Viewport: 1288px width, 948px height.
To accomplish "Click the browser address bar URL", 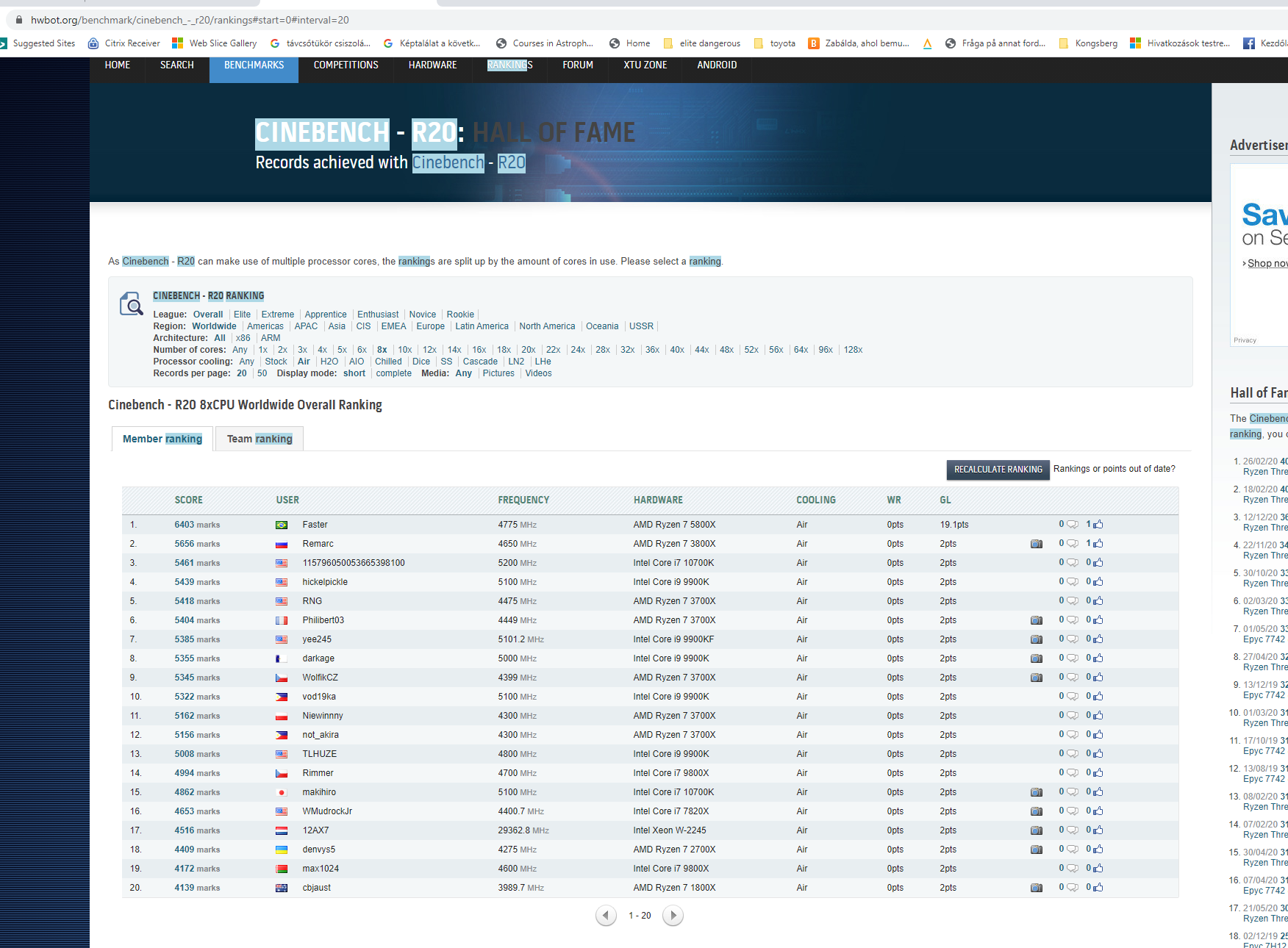I will click(x=190, y=20).
